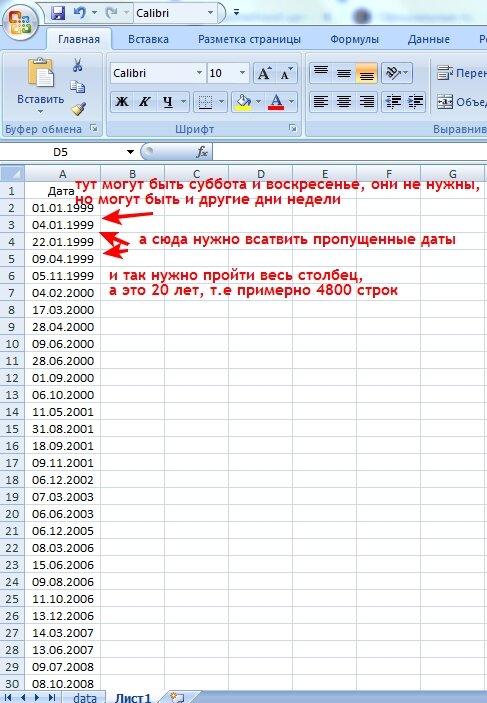Click the merge cells Объе button
The height and width of the screenshot is (703, 487).
[x=461, y=102]
